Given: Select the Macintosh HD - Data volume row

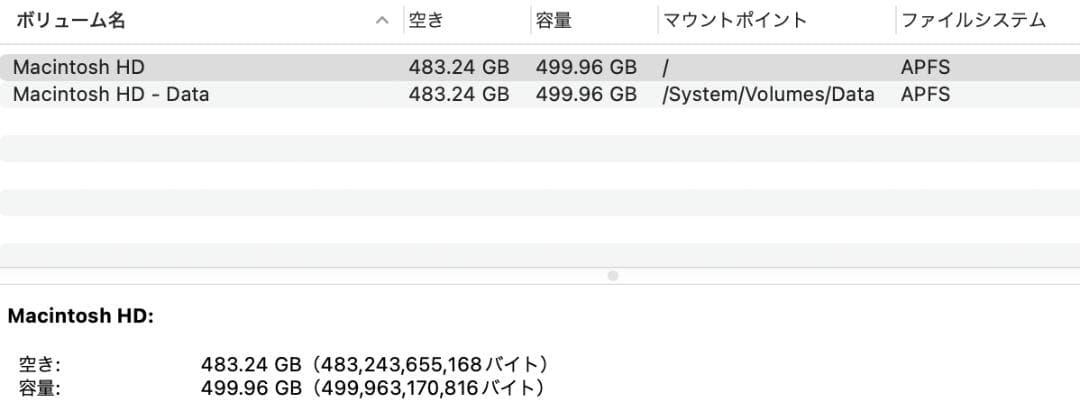Looking at the screenshot, I should [540, 94].
